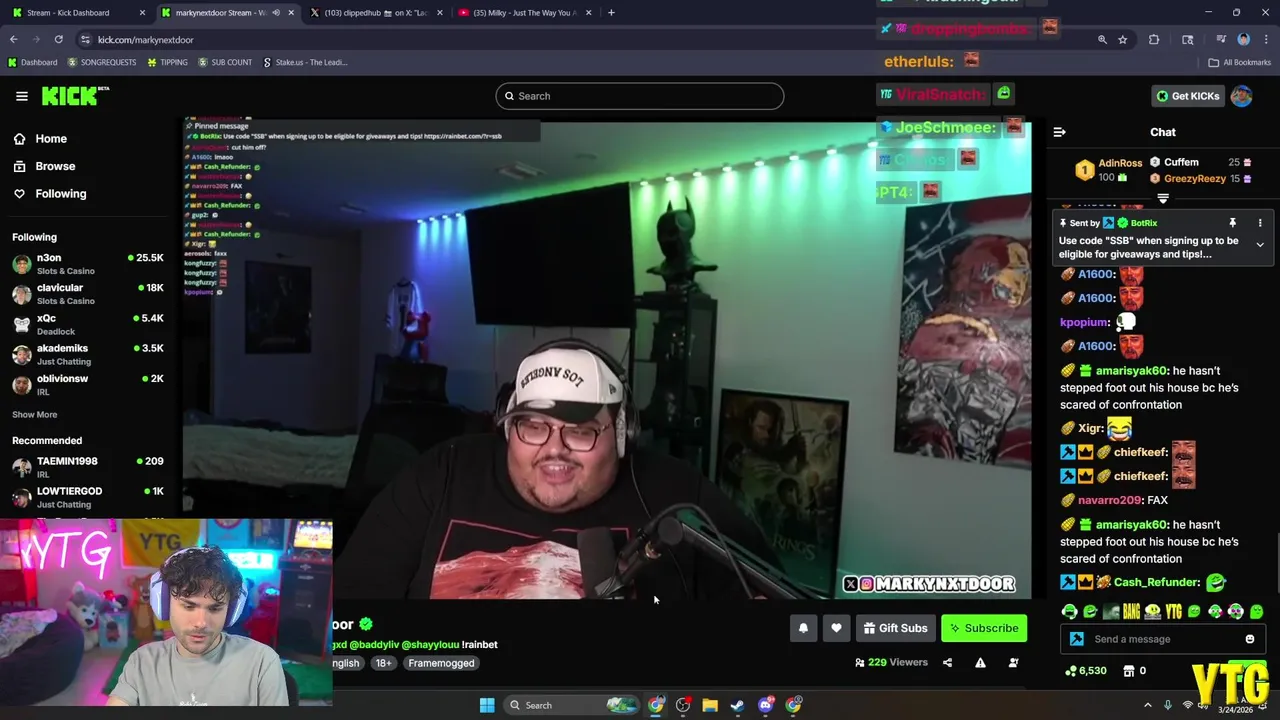Open the Browse sidebar item
The image size is (1280, 720).
point(55,166)
